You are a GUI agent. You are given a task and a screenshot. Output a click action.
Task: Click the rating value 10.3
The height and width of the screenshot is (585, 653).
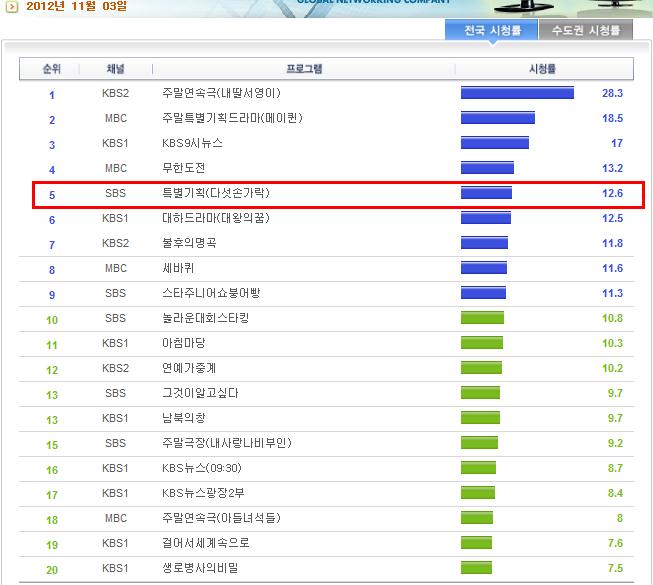(612, 343)
